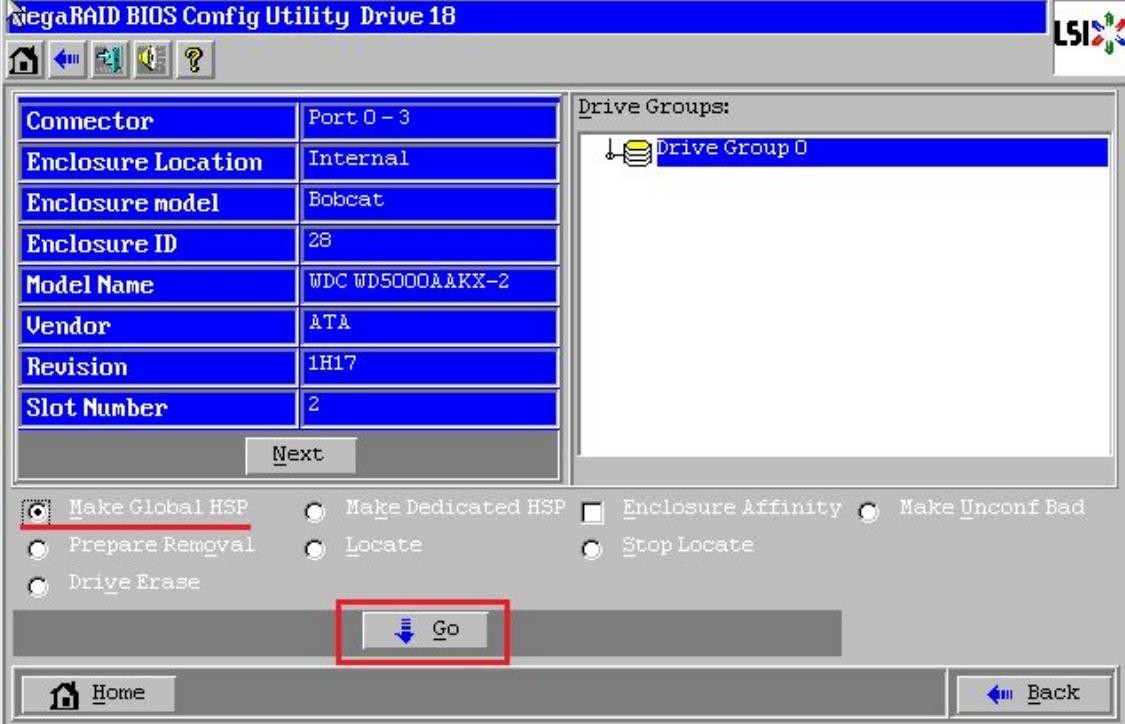Click the bottom Home button
The width and height of the screenshot is (1125, 724).
(x=98, y=694)
